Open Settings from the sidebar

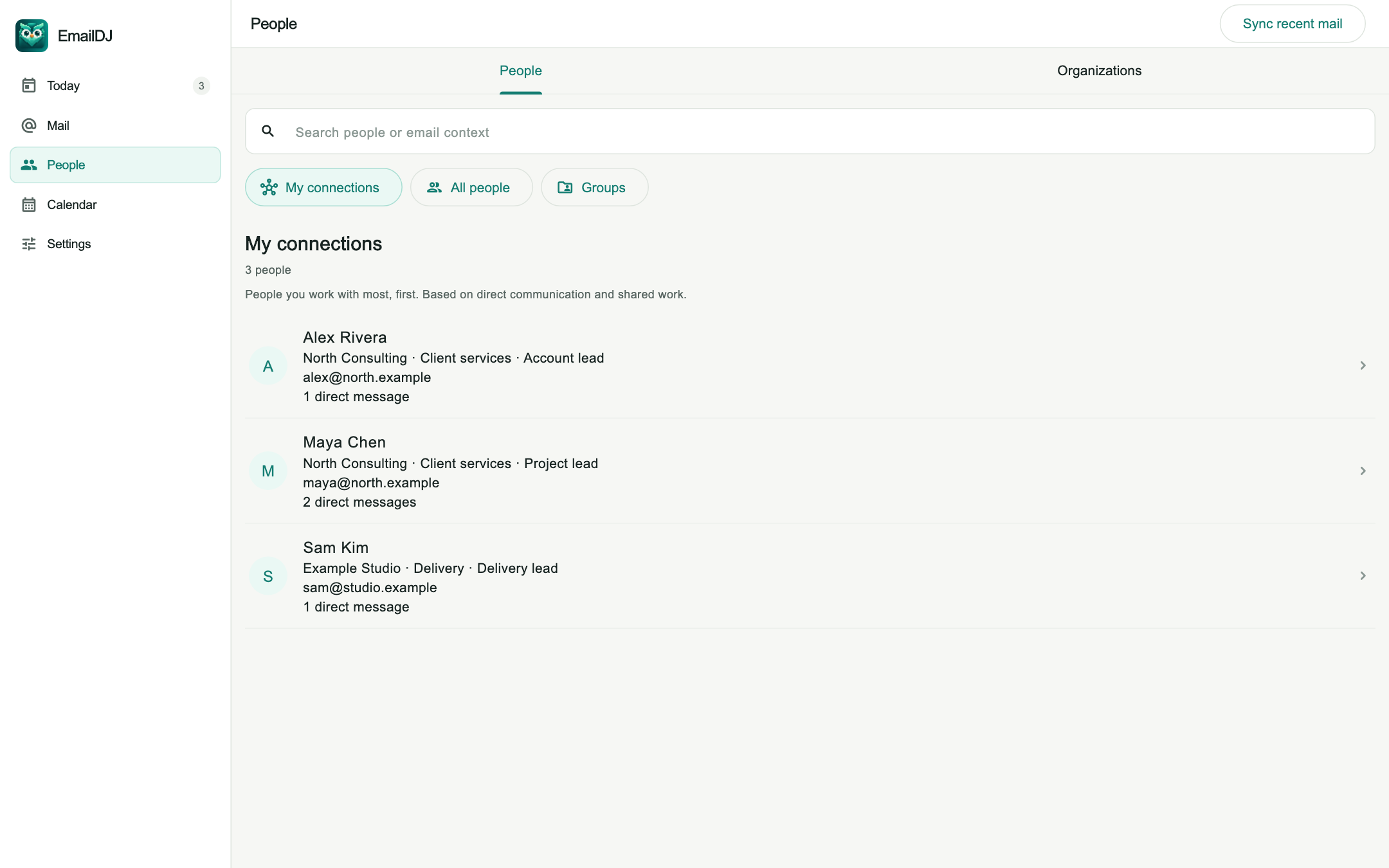115,244
